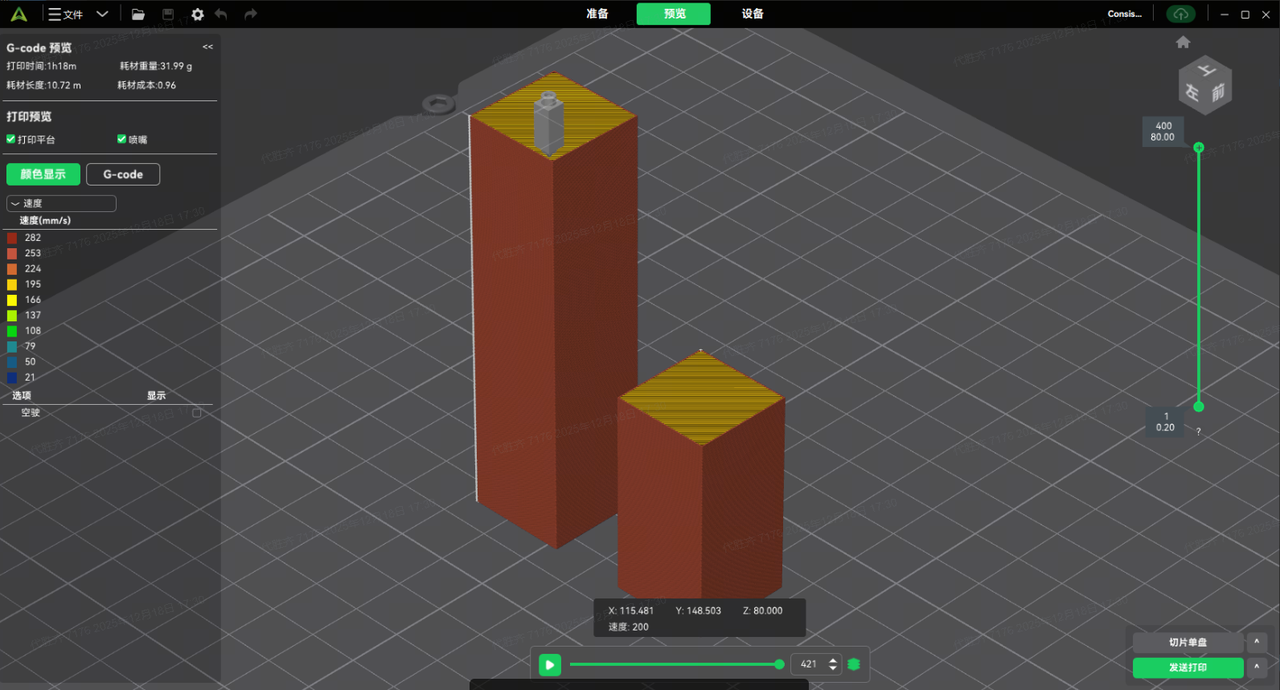
Task: Click the G-code view button
Action: click(x=123, y=174)
